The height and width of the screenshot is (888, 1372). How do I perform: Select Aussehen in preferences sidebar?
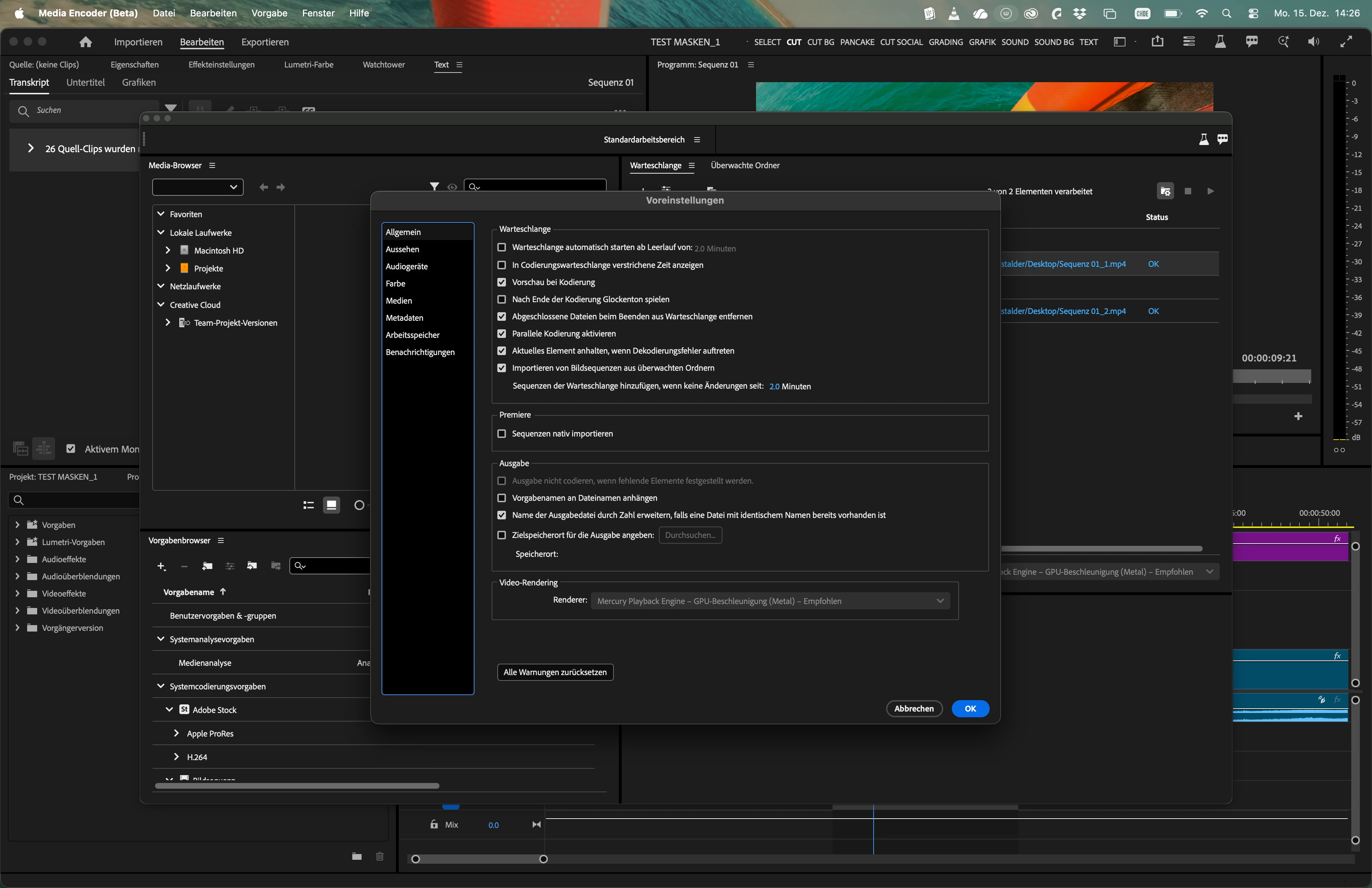coord(402,250)
